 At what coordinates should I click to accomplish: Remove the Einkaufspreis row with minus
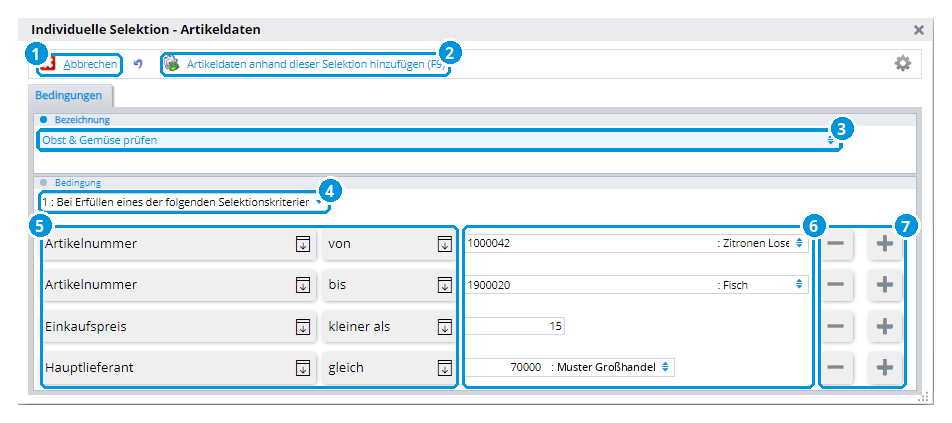[835, 327]
